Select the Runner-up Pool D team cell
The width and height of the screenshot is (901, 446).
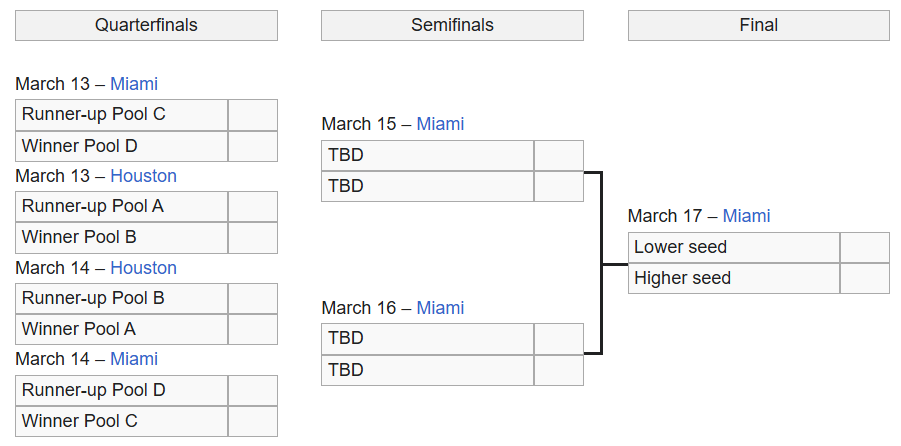[122, 390]
